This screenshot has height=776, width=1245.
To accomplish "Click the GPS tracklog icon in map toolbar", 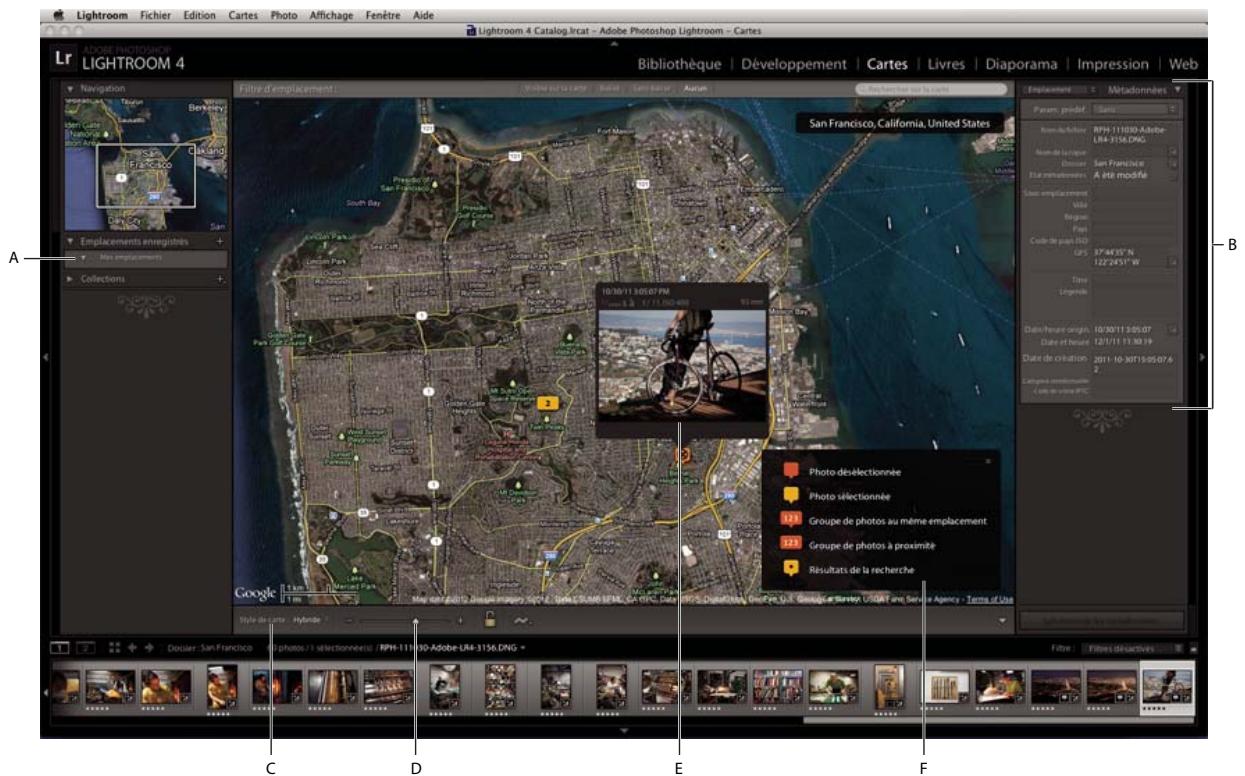I will click(x=523, y=621).
